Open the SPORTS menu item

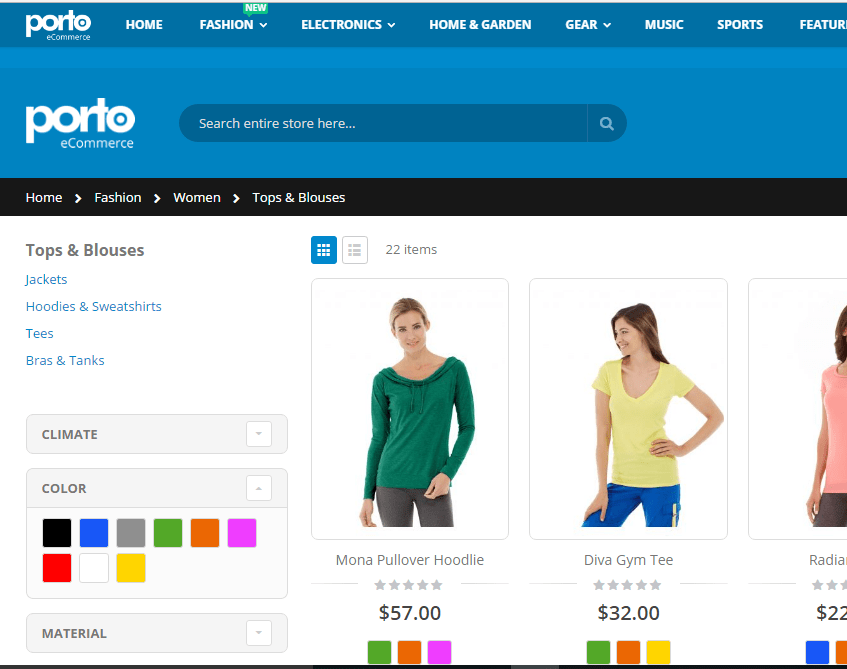[740, 24]
